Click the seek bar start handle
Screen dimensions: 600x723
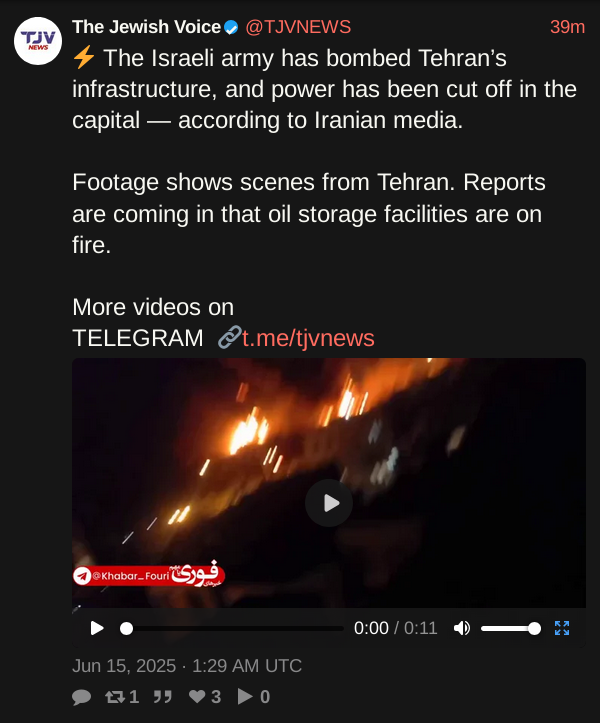[126, 628]
